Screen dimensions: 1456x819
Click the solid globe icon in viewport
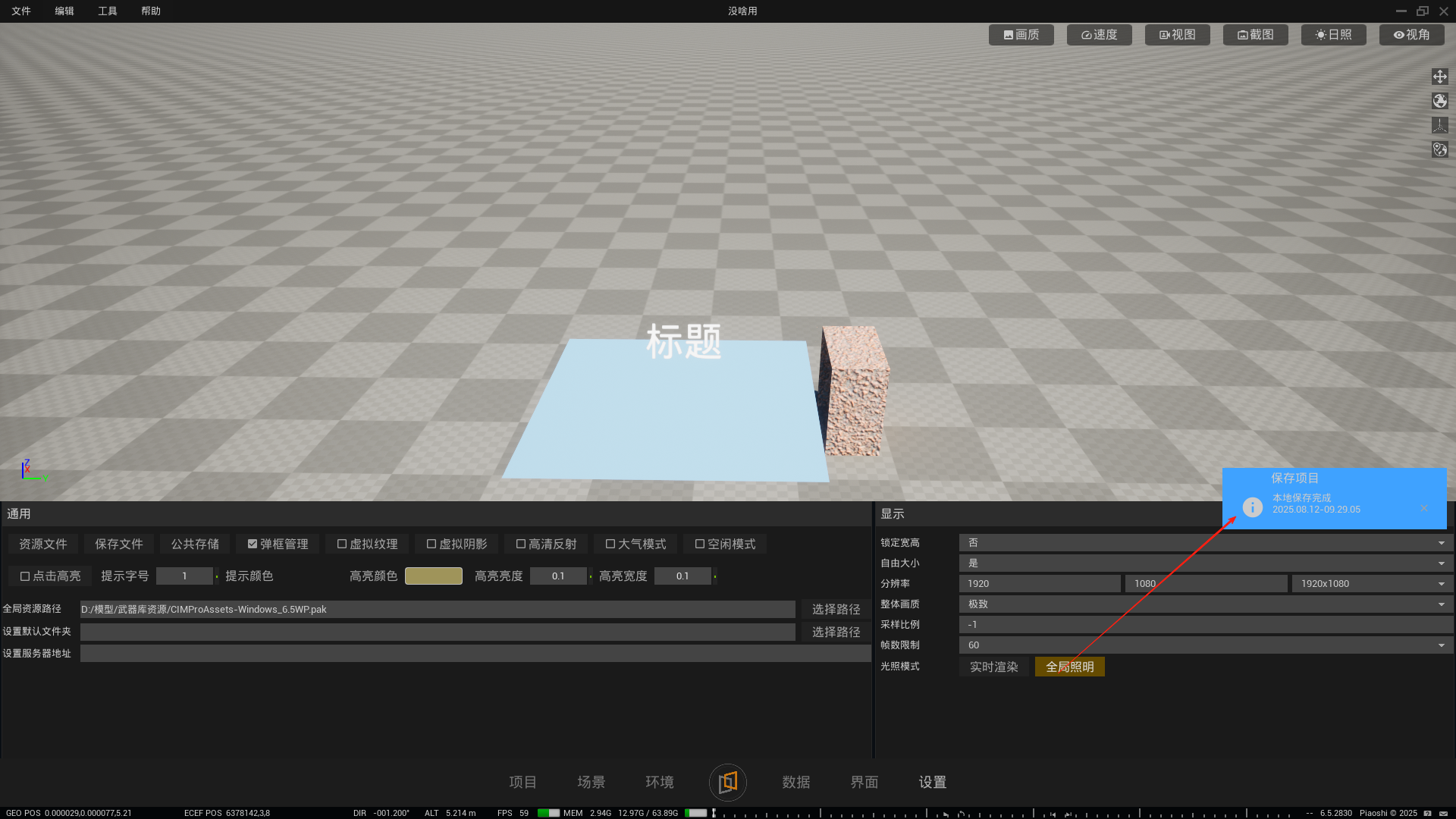coord(1439,101)
